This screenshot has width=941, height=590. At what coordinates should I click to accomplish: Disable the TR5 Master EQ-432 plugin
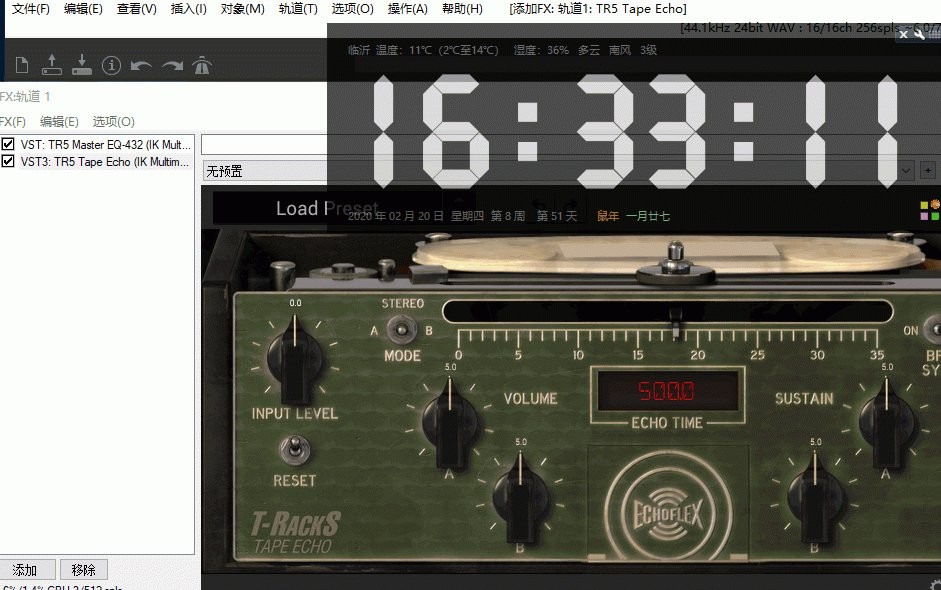(x=9, y=143)
